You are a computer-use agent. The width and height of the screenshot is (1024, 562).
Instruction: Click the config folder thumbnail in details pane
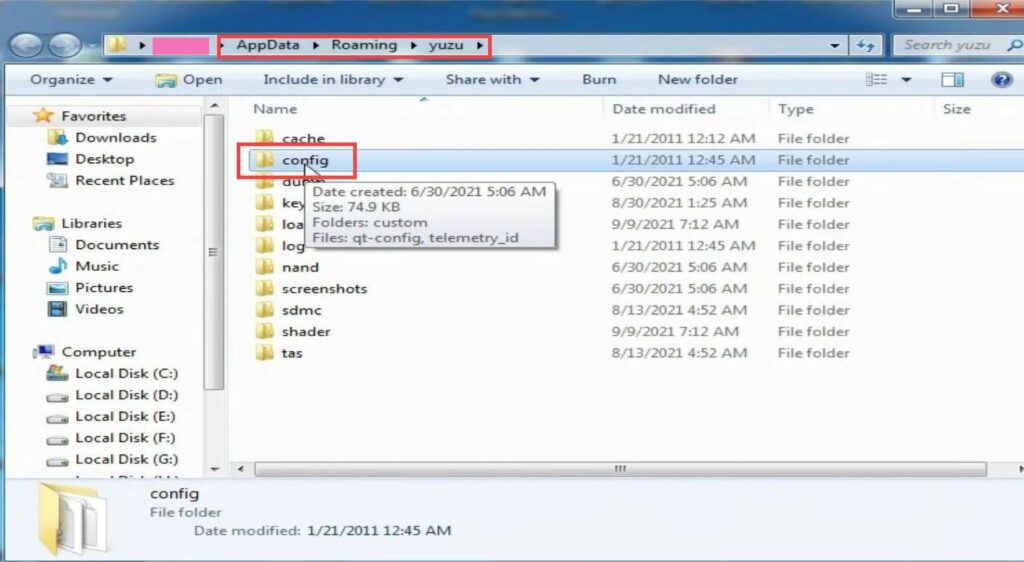point(71,518)
